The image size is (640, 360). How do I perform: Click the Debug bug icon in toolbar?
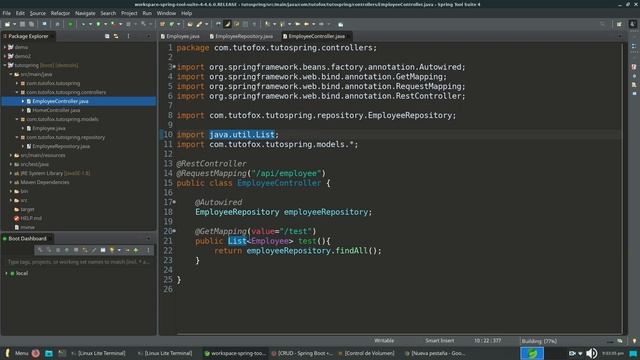83,24
